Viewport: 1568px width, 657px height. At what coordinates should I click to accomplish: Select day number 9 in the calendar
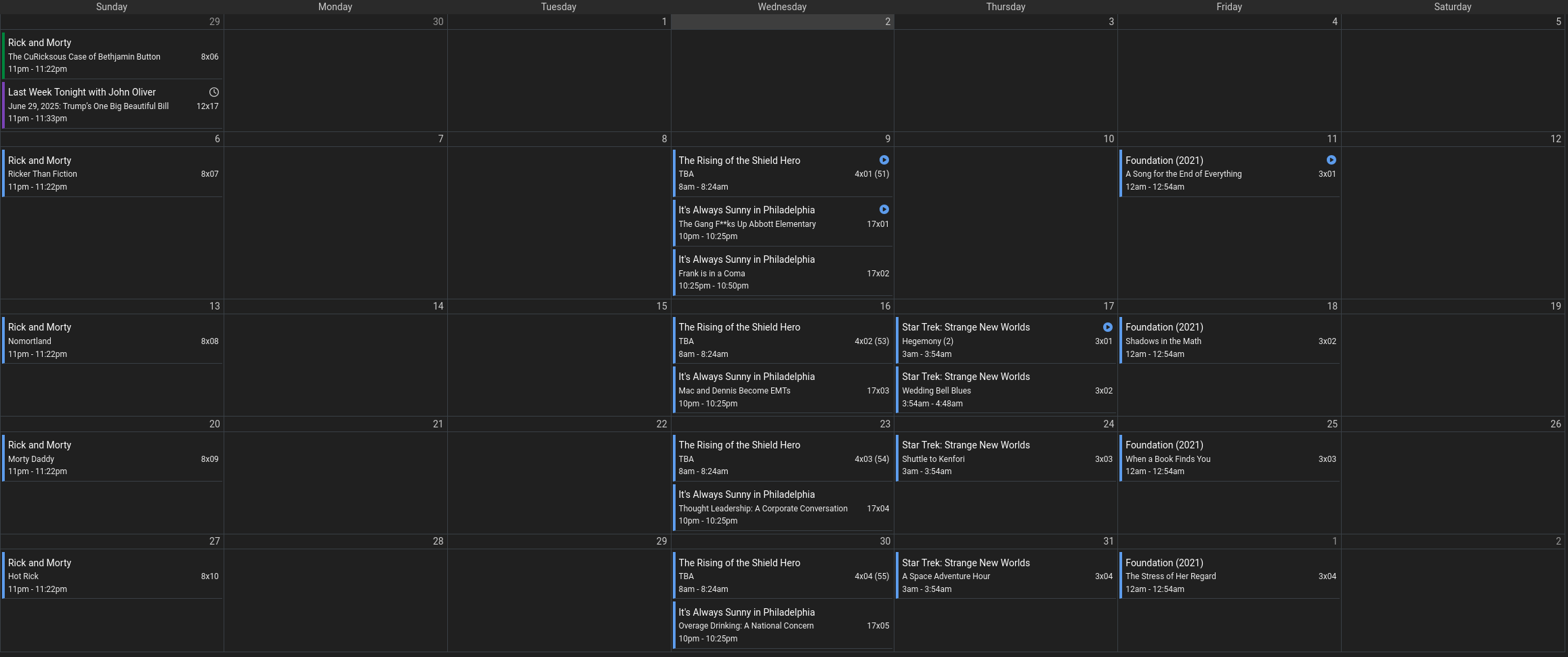888,139
